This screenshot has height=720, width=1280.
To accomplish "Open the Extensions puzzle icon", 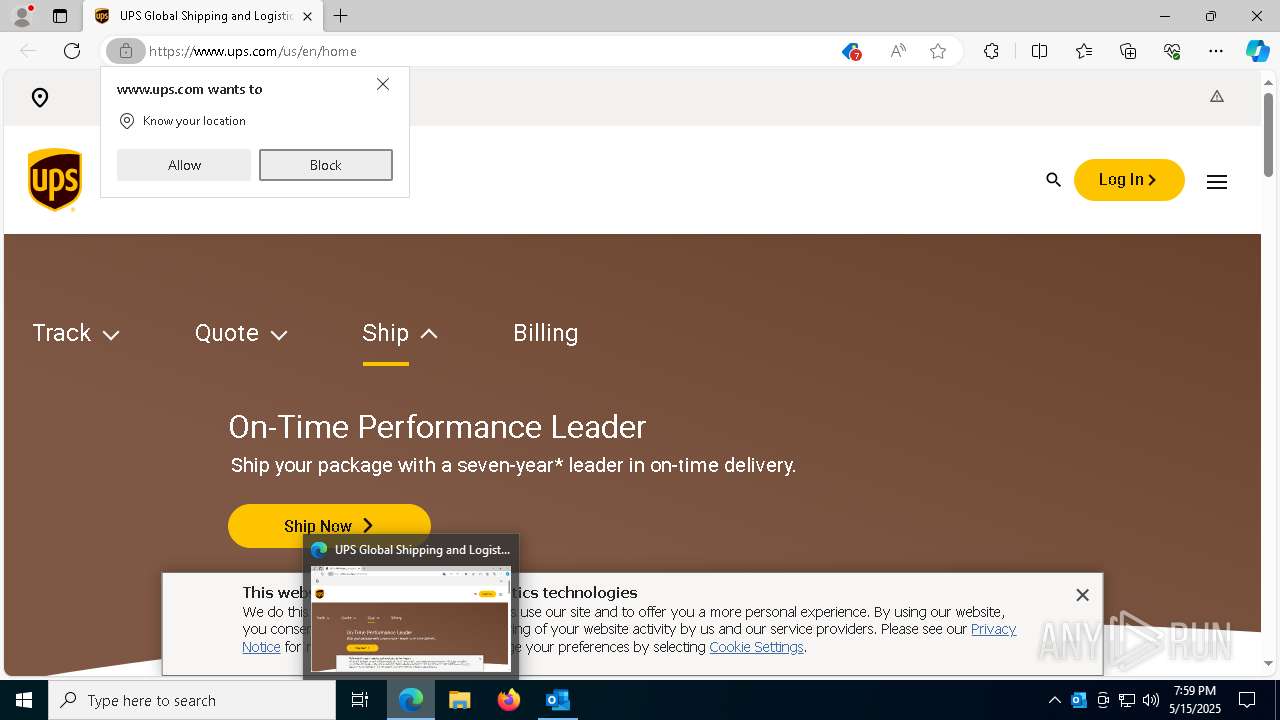I will (x=991, y=51).
